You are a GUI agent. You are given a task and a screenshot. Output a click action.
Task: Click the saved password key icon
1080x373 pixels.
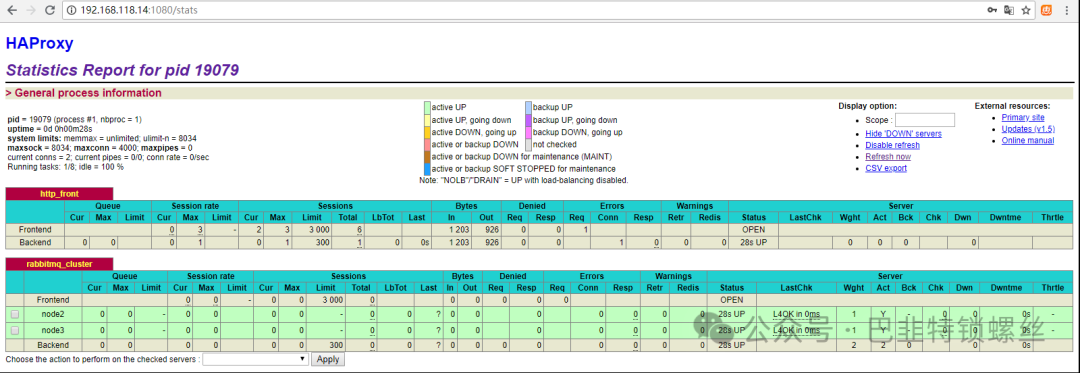pos(993,10)
